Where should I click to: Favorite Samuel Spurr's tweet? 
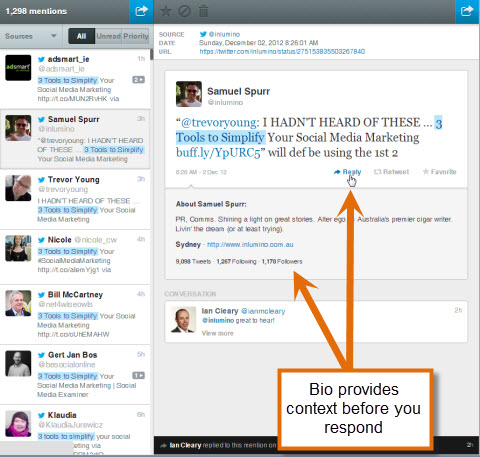(x=439, y=172)
